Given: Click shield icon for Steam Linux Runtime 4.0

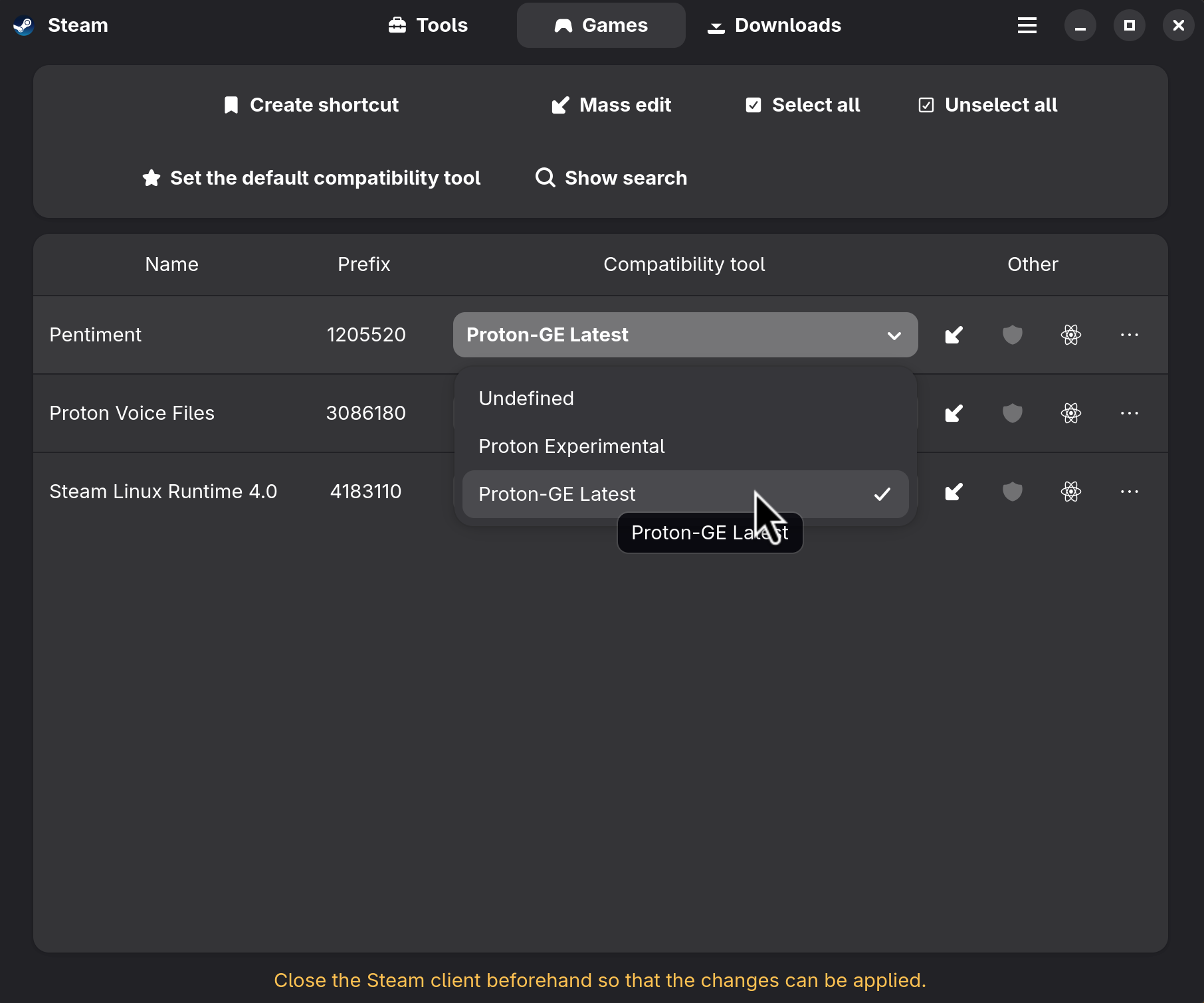Looking at the screenshot, I should pyautogui.click(x=1013, y=492).
